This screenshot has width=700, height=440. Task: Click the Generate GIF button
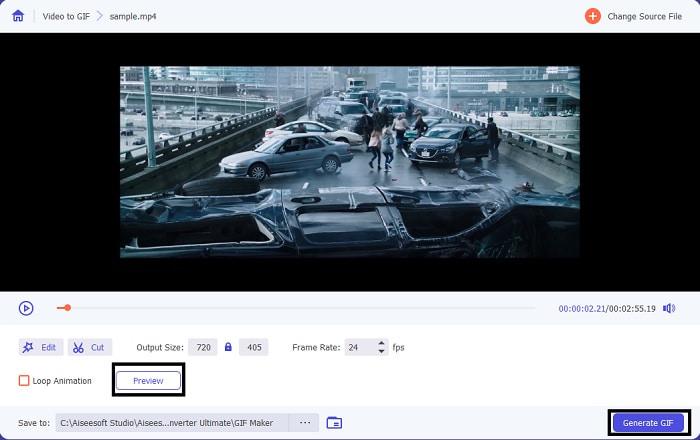tap(648, 423)
